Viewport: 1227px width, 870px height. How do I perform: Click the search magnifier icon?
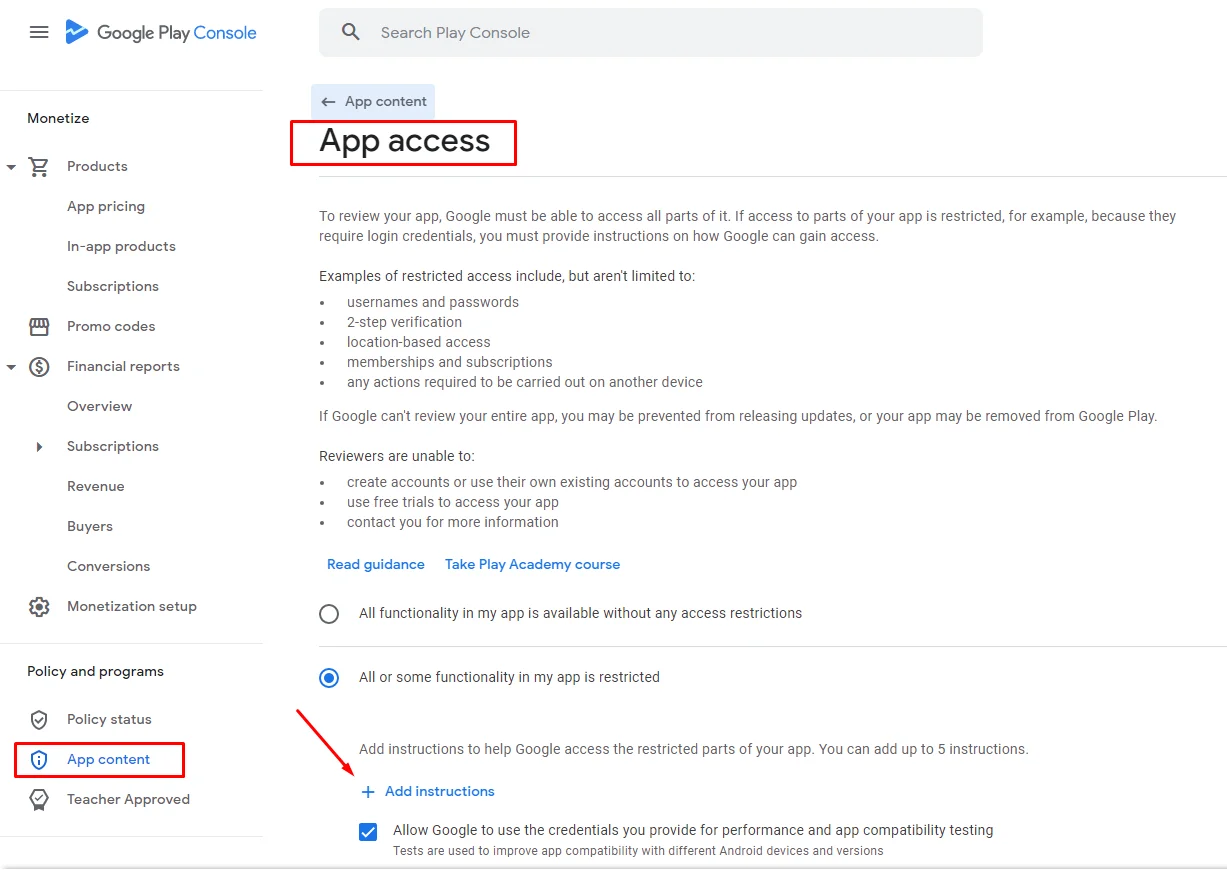pyautogui.click(x=350, y=32)
